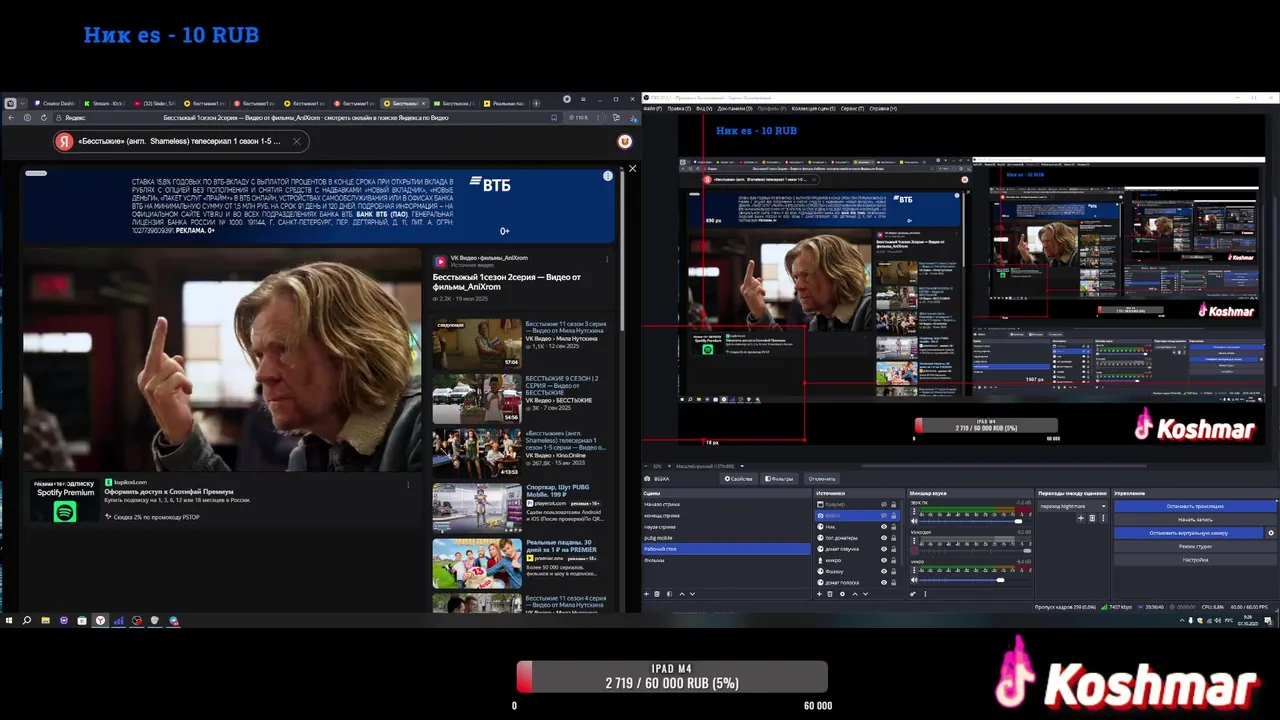The image size is (1280, 720).
Task: Close the VTB advertisement banner
Action: tap(632, 168)
